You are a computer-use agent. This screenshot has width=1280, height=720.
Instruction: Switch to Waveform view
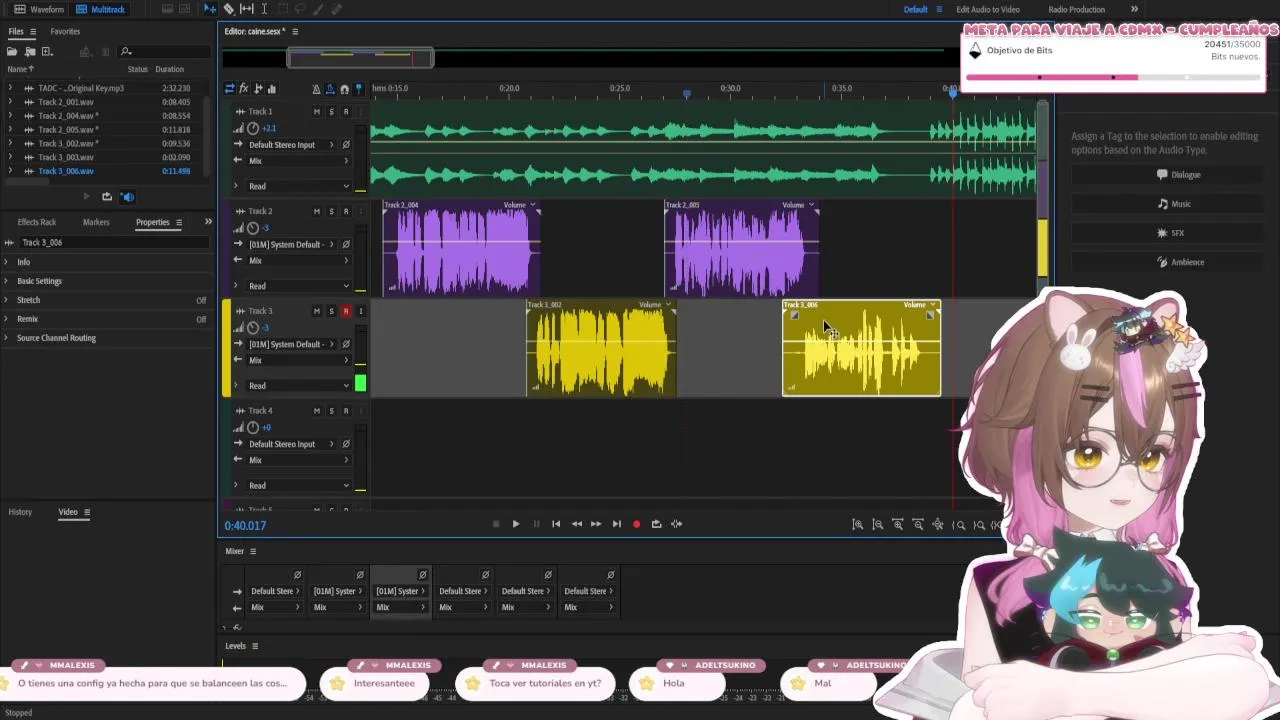[x=39, y=9]
